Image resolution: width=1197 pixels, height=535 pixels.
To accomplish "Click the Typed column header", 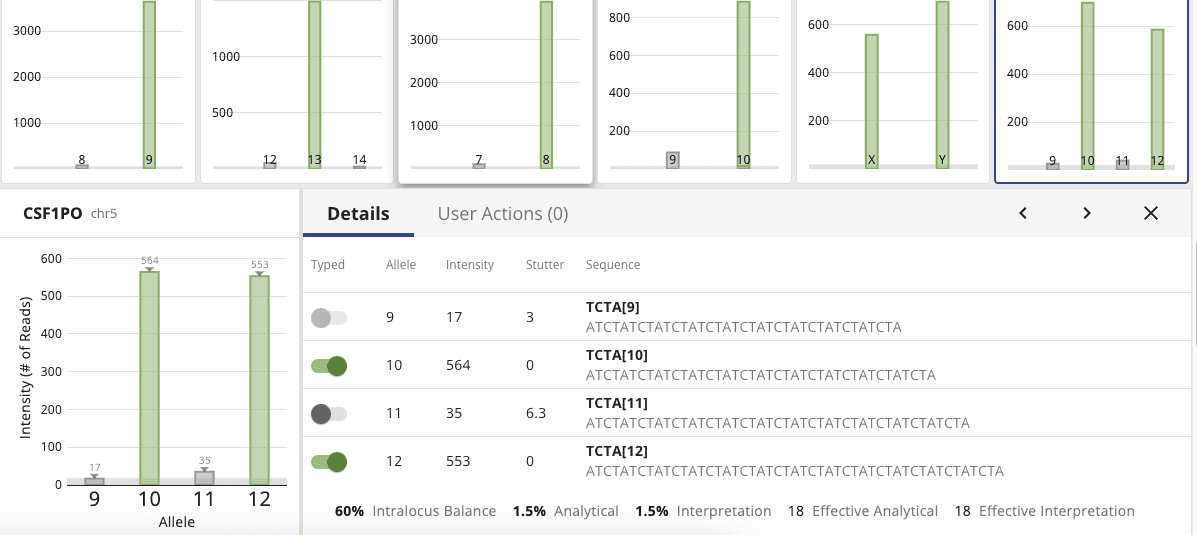I will coord(327,265).
